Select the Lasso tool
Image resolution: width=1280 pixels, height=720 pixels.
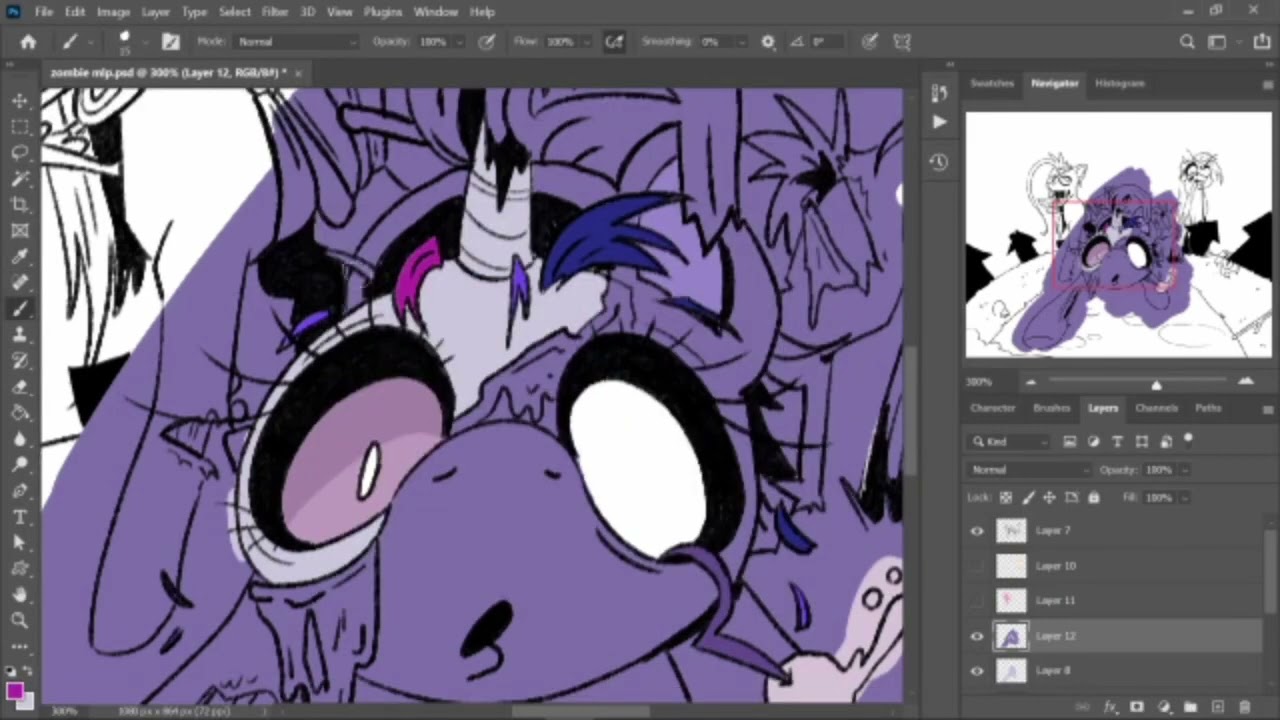tap(20, 152)
